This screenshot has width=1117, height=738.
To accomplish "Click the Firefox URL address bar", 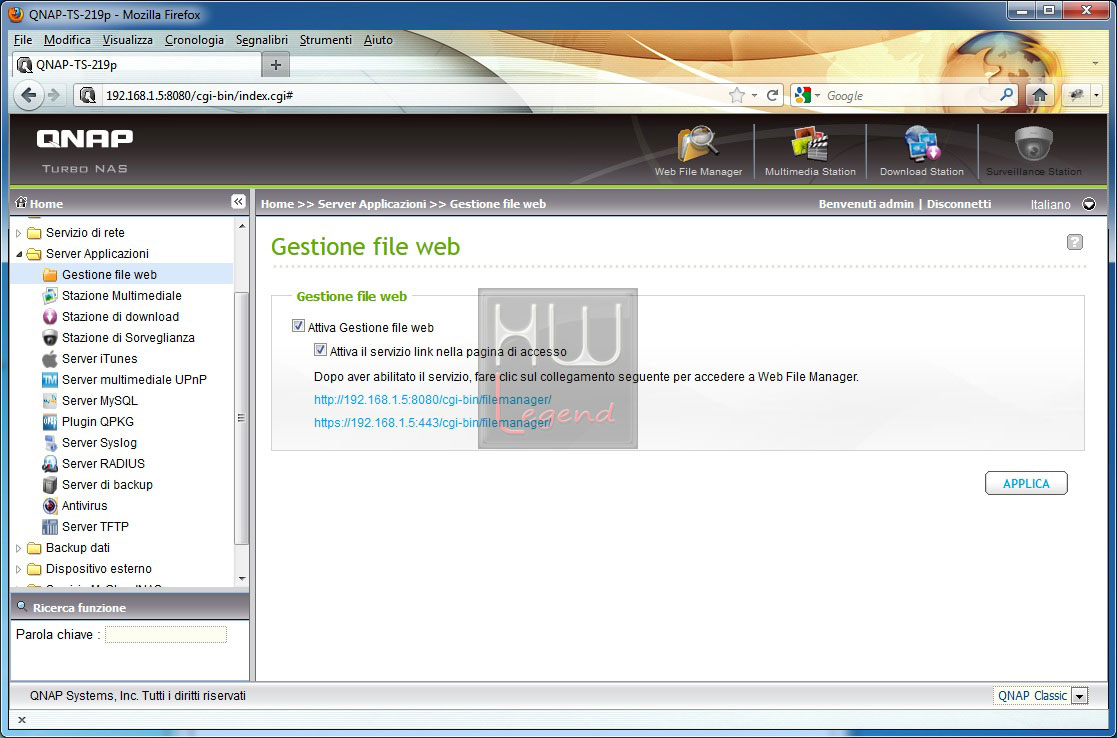I will (413, 95).
